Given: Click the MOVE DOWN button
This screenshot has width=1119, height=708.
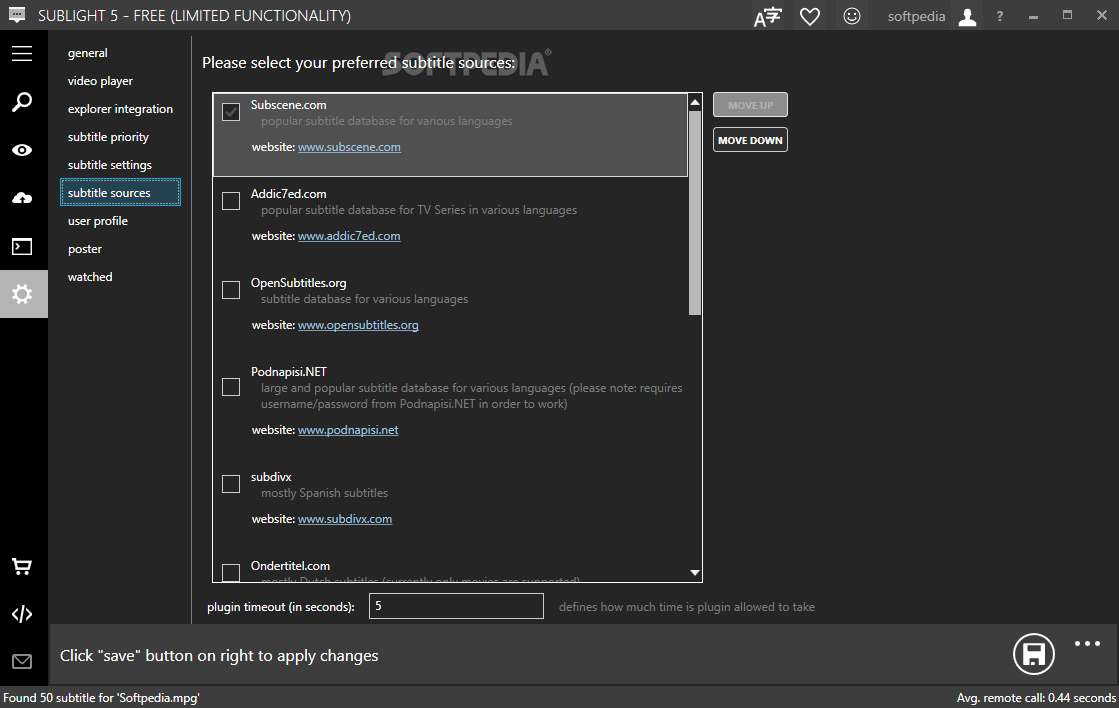Looking at the screenshot, I should click(750, 140).
